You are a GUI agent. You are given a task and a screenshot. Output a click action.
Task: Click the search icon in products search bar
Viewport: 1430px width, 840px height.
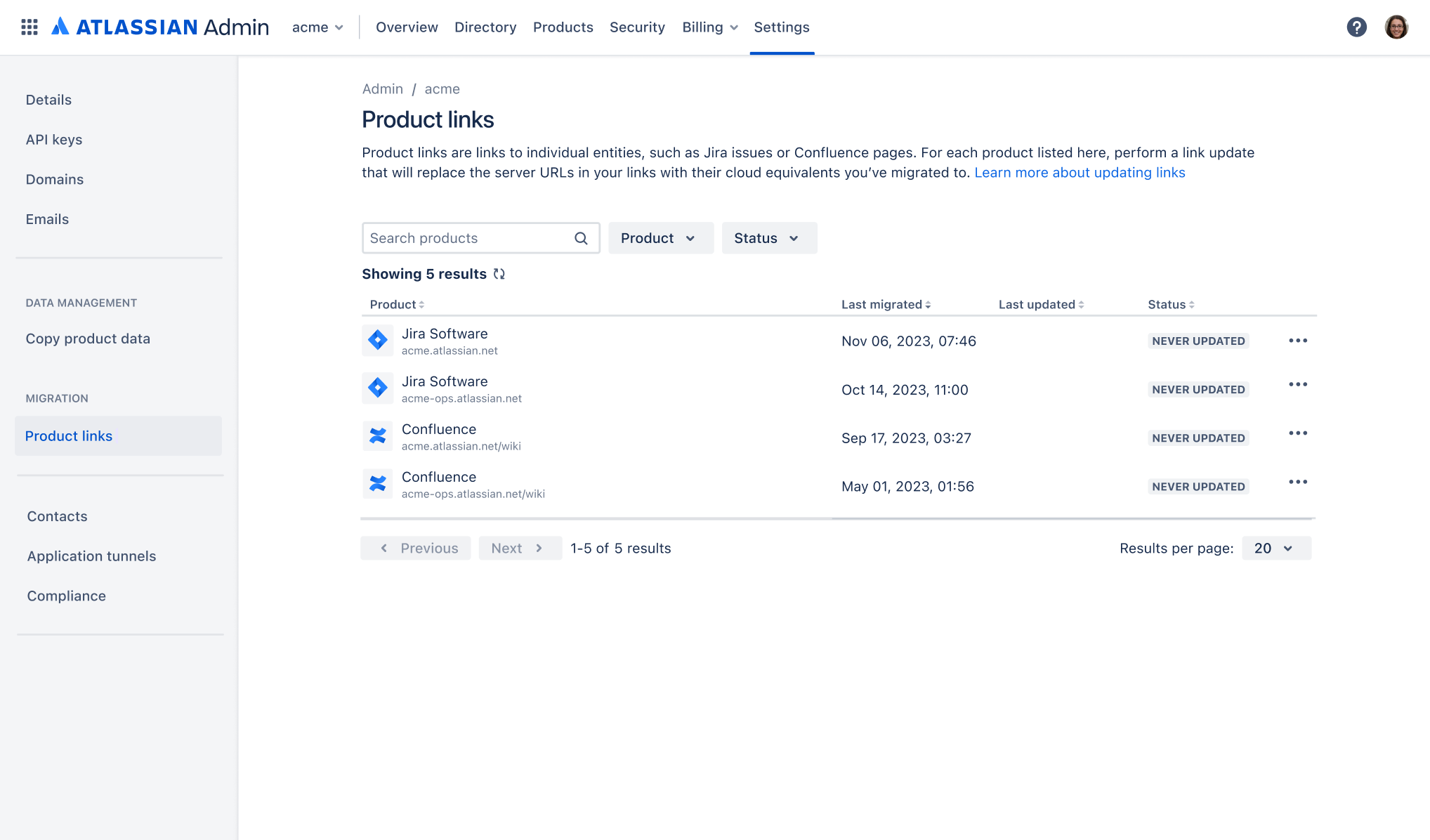click(x=581, y=238)
